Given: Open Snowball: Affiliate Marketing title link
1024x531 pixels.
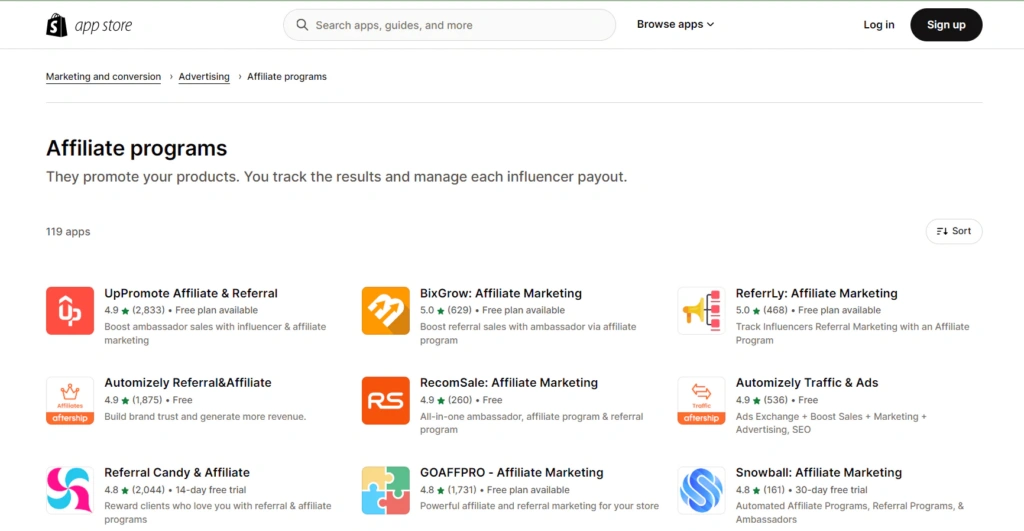Looking at the screenshot, I should 818,472.
